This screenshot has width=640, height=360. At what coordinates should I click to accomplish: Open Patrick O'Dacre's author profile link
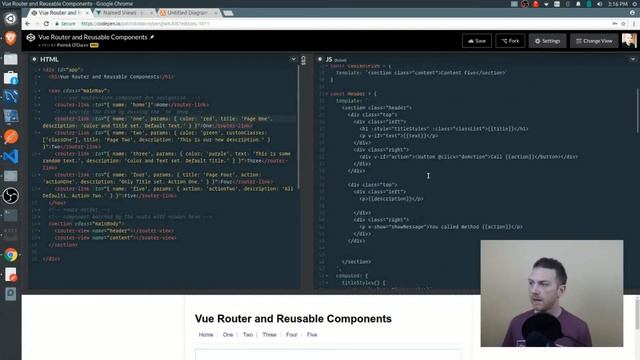tap(72, 45)
